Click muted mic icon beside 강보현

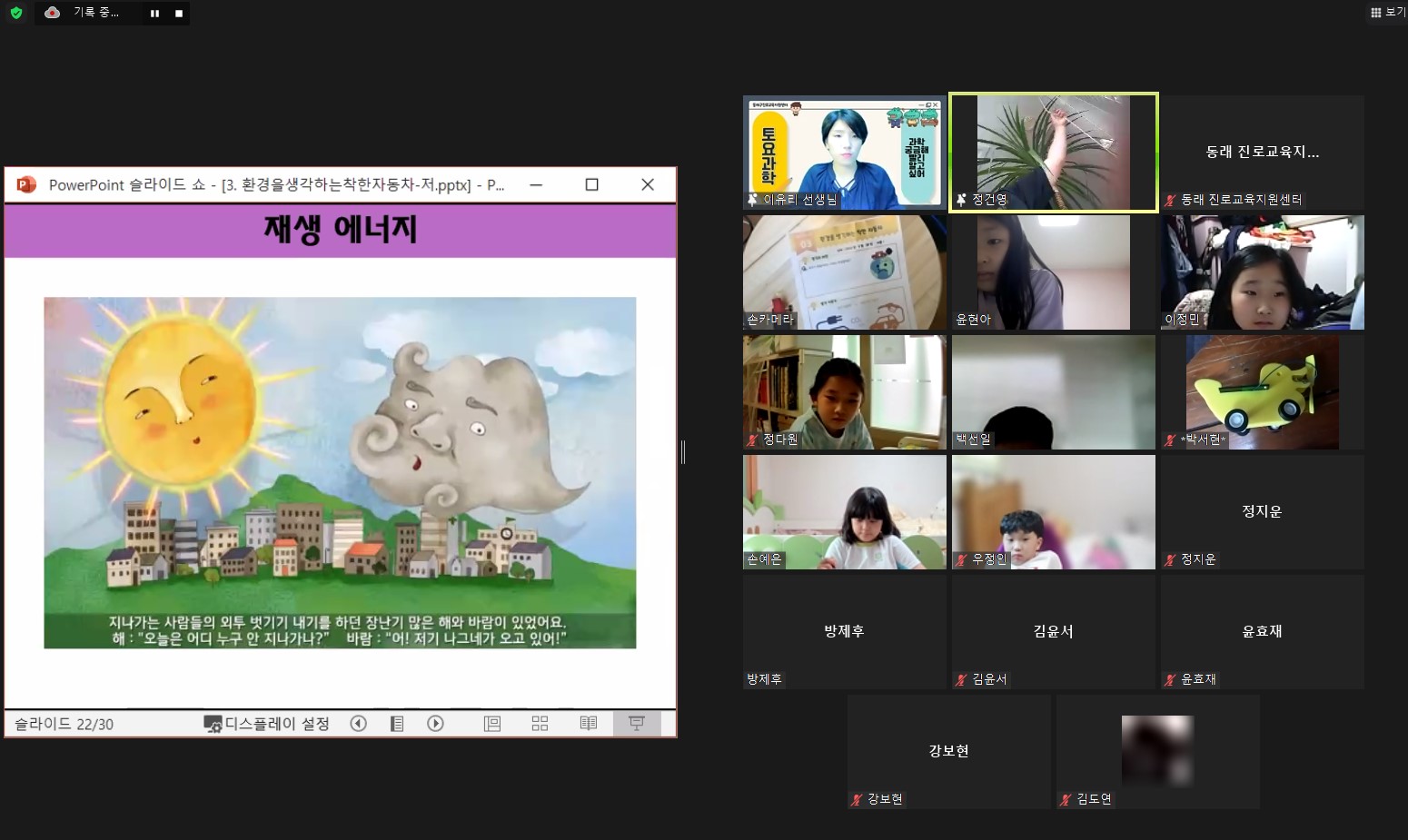click(x=858, y=799)
